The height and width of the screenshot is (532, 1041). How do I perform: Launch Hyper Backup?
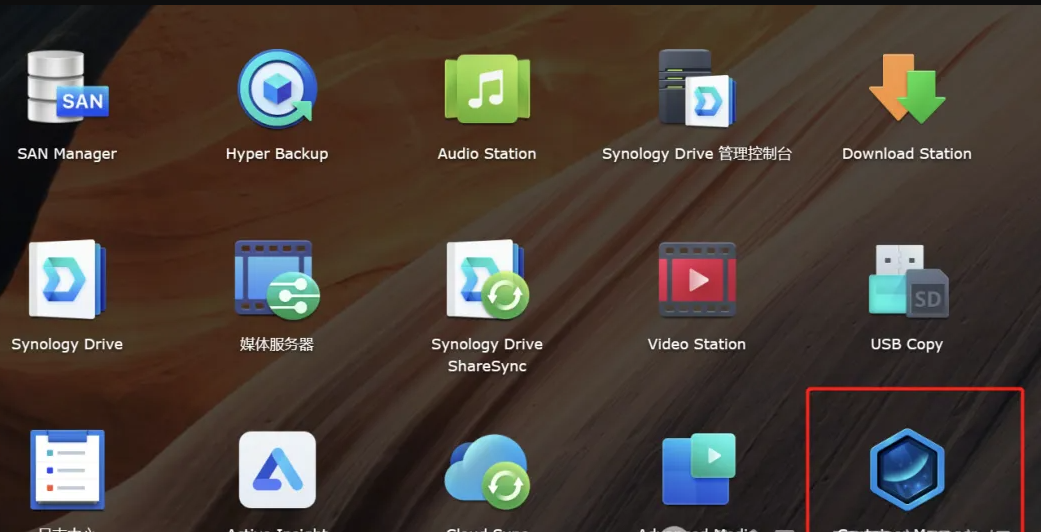click(277, 88)
